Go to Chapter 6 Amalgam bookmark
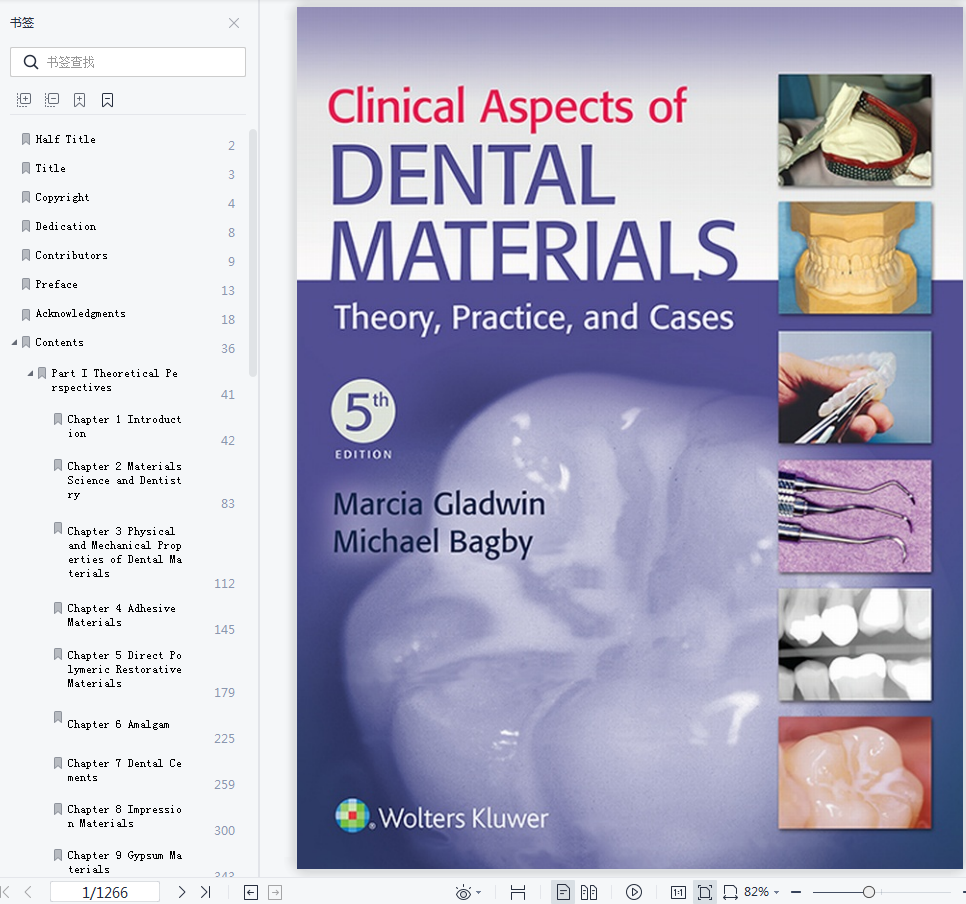Image resolution: width=966 pixels, height=904 pixels. point(118,724)
